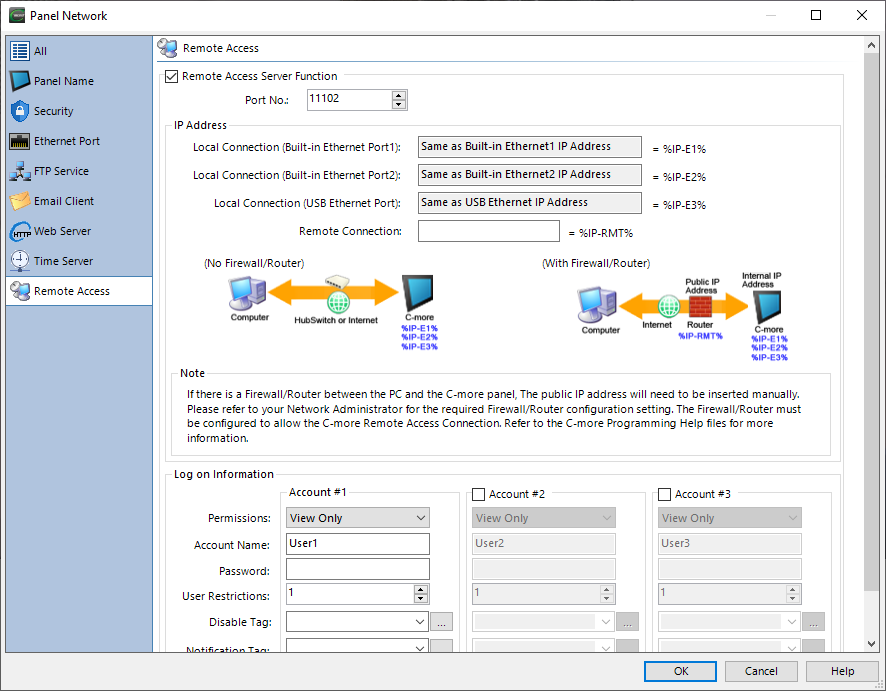
Task: Click the Ethernet Port jack icon
Action: point(20,141)
